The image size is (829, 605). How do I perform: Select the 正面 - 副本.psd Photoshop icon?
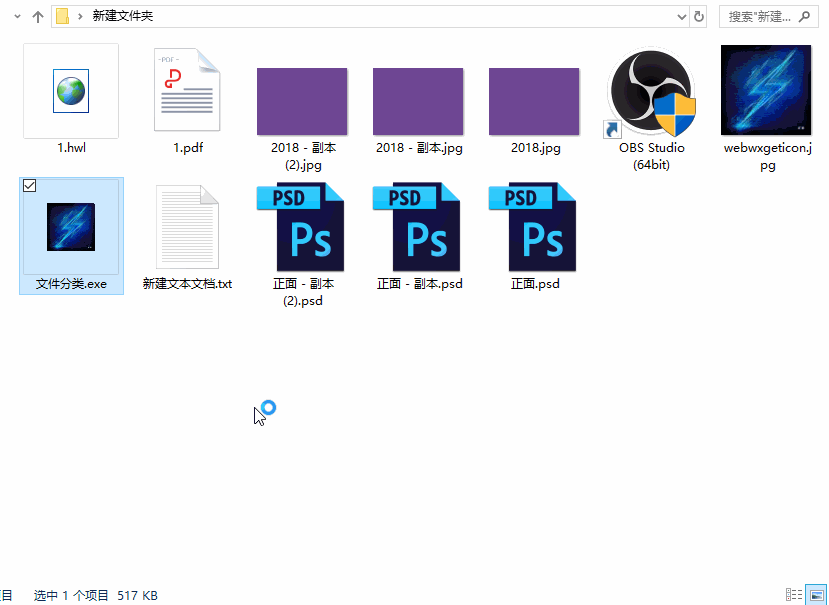(417, 227)
